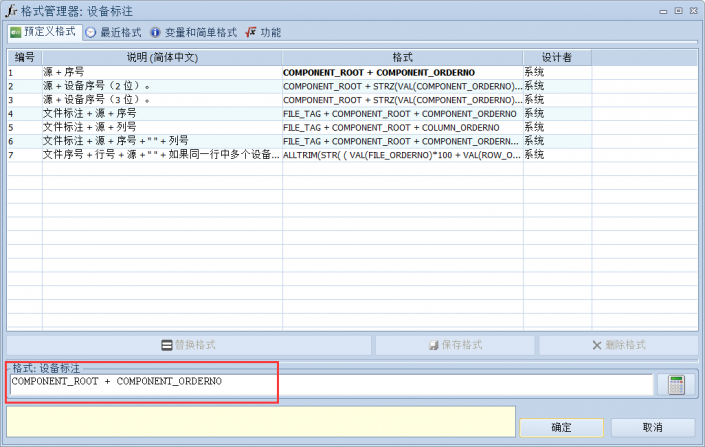Viewport: 705px width, 447px height.
Task: Sort by the 编号 column header
Action: [x=25, y=58]
